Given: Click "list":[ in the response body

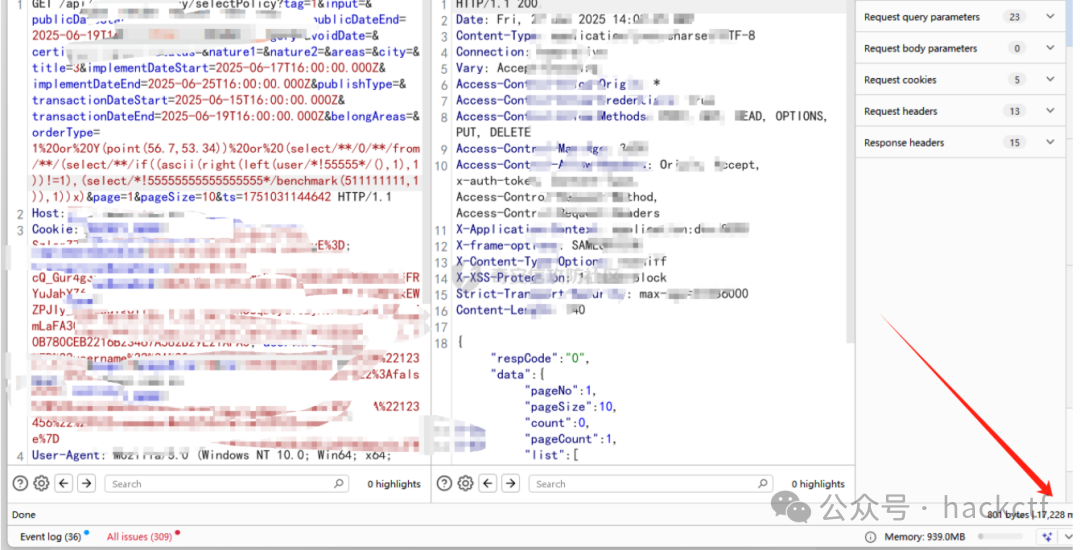Looking at the screenshot, I should 551,455.
